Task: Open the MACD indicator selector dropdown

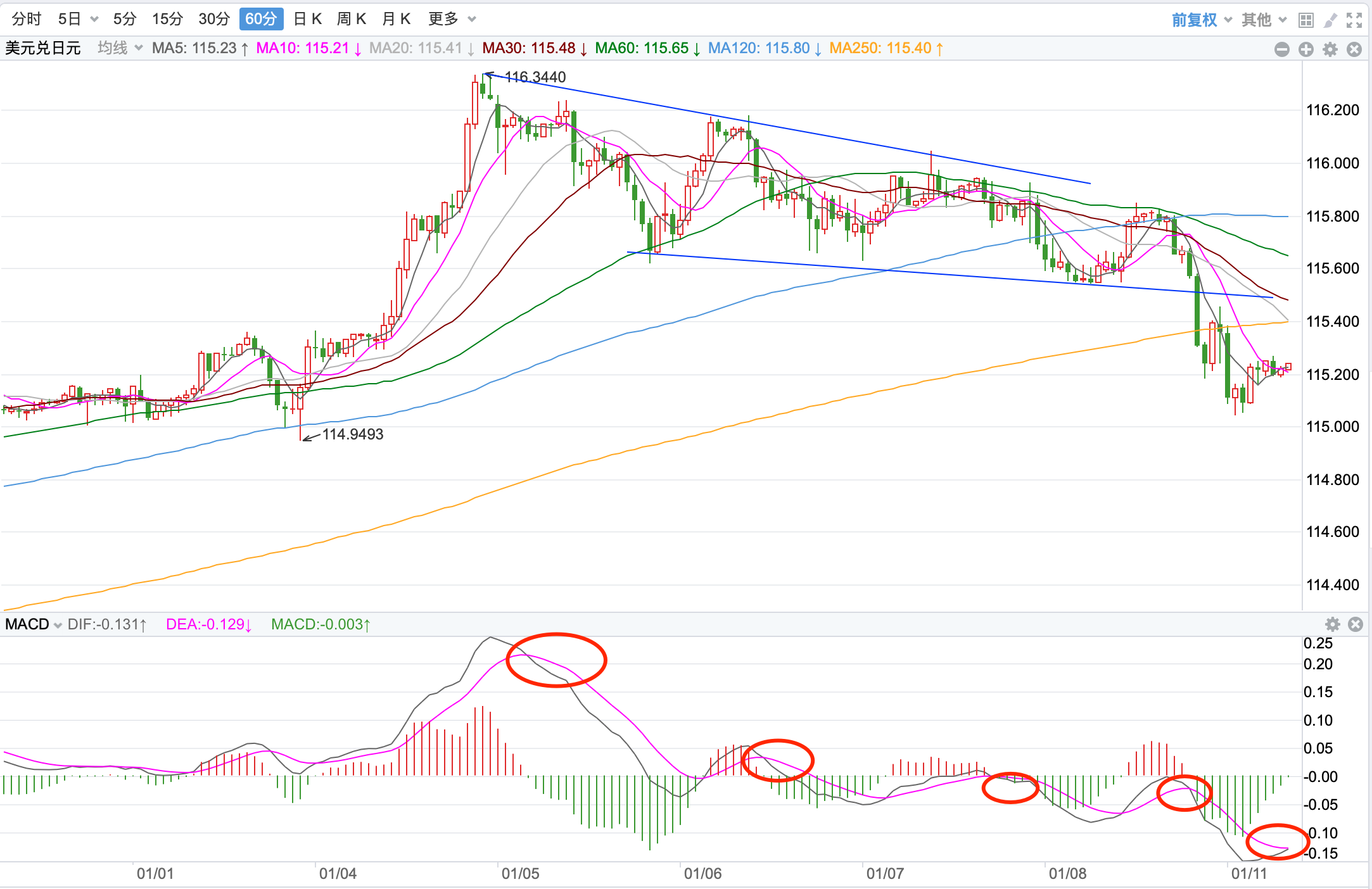Action: point(33,624)
